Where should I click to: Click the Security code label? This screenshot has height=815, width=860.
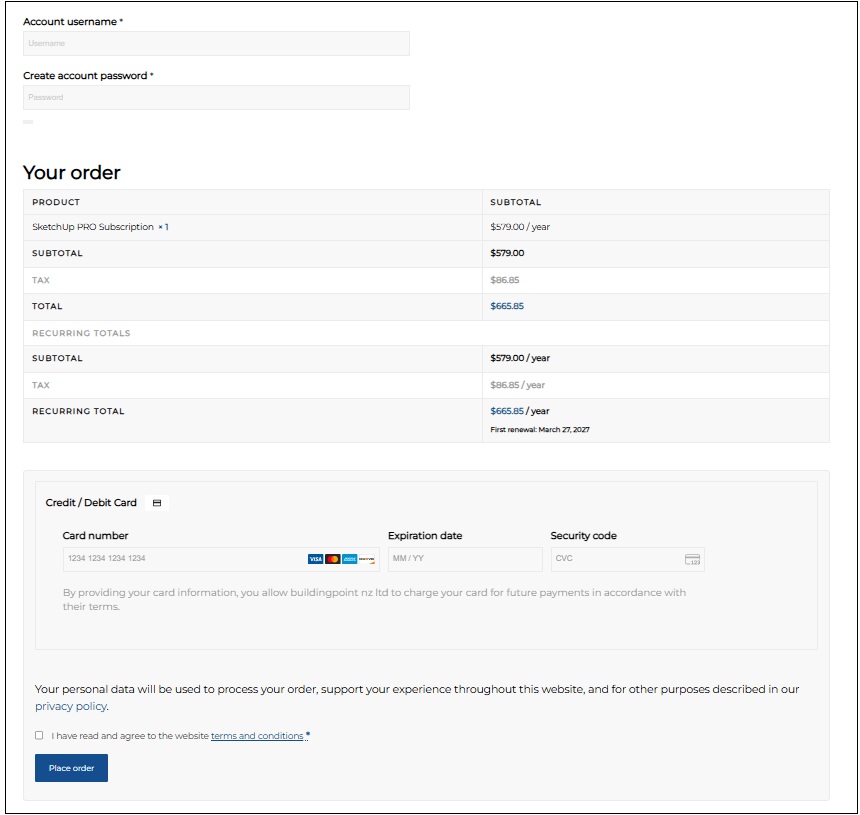584,535
